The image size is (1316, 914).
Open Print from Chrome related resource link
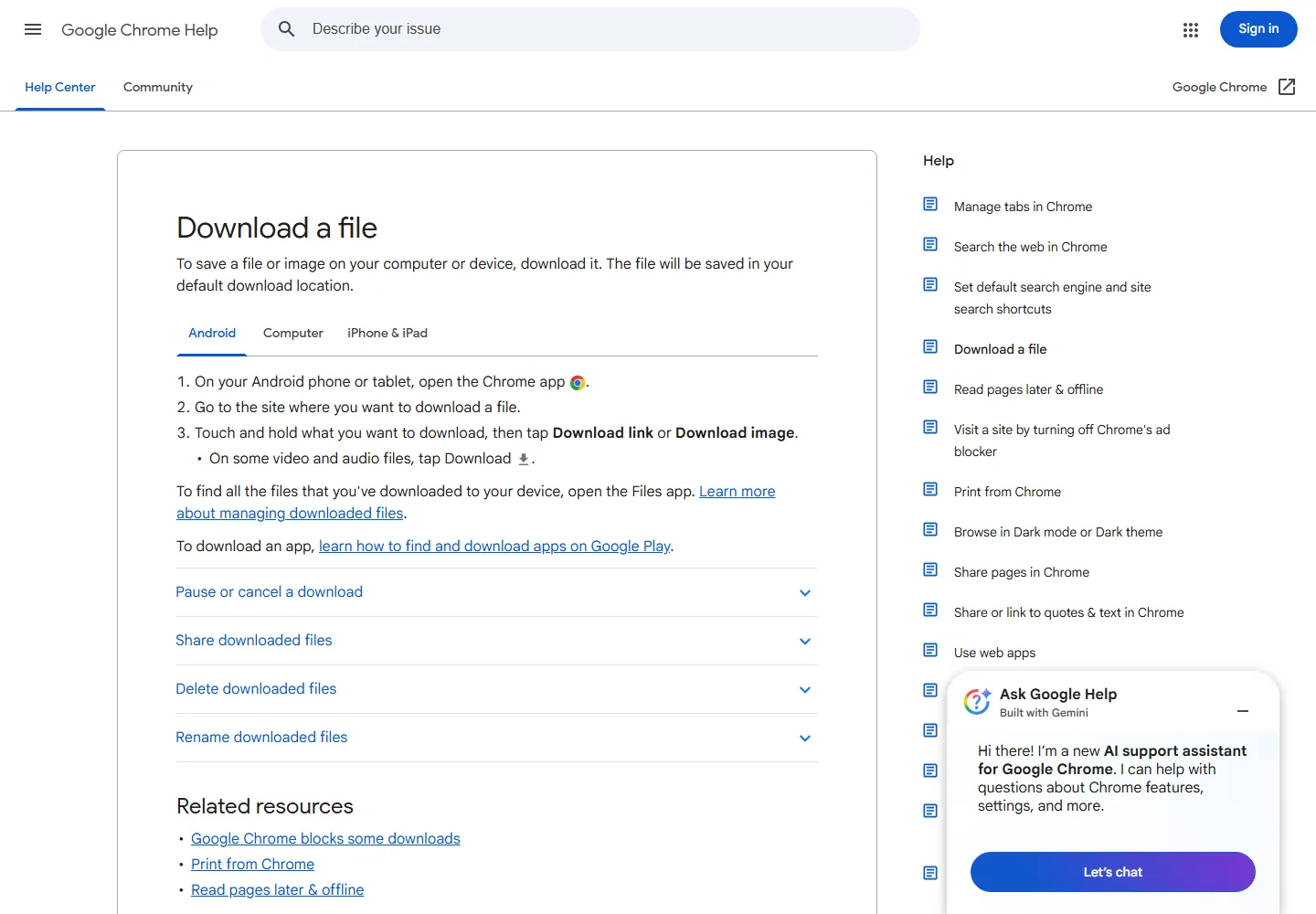point(252,865)
